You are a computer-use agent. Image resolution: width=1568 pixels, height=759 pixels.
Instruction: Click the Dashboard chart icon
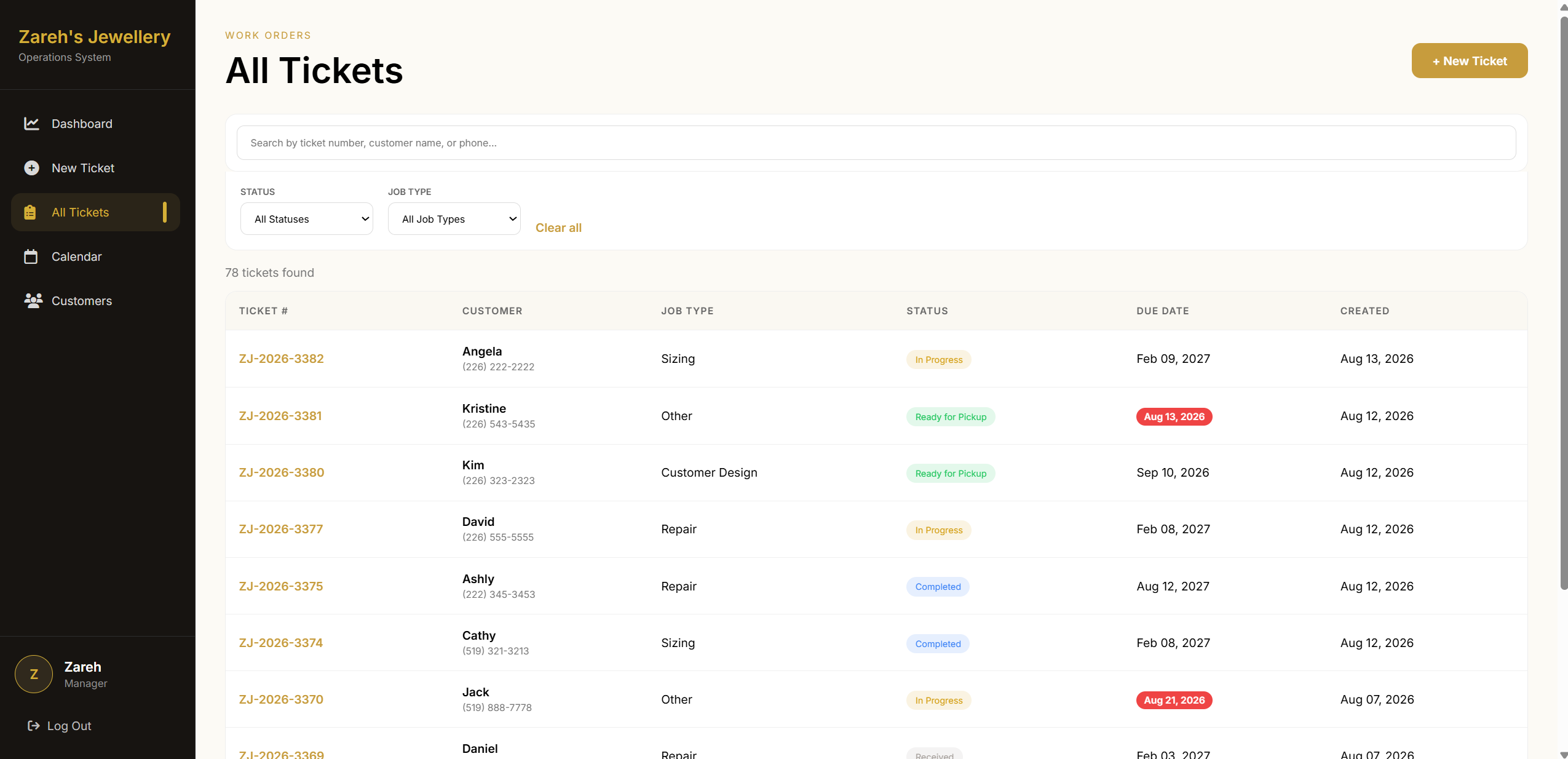31,124
